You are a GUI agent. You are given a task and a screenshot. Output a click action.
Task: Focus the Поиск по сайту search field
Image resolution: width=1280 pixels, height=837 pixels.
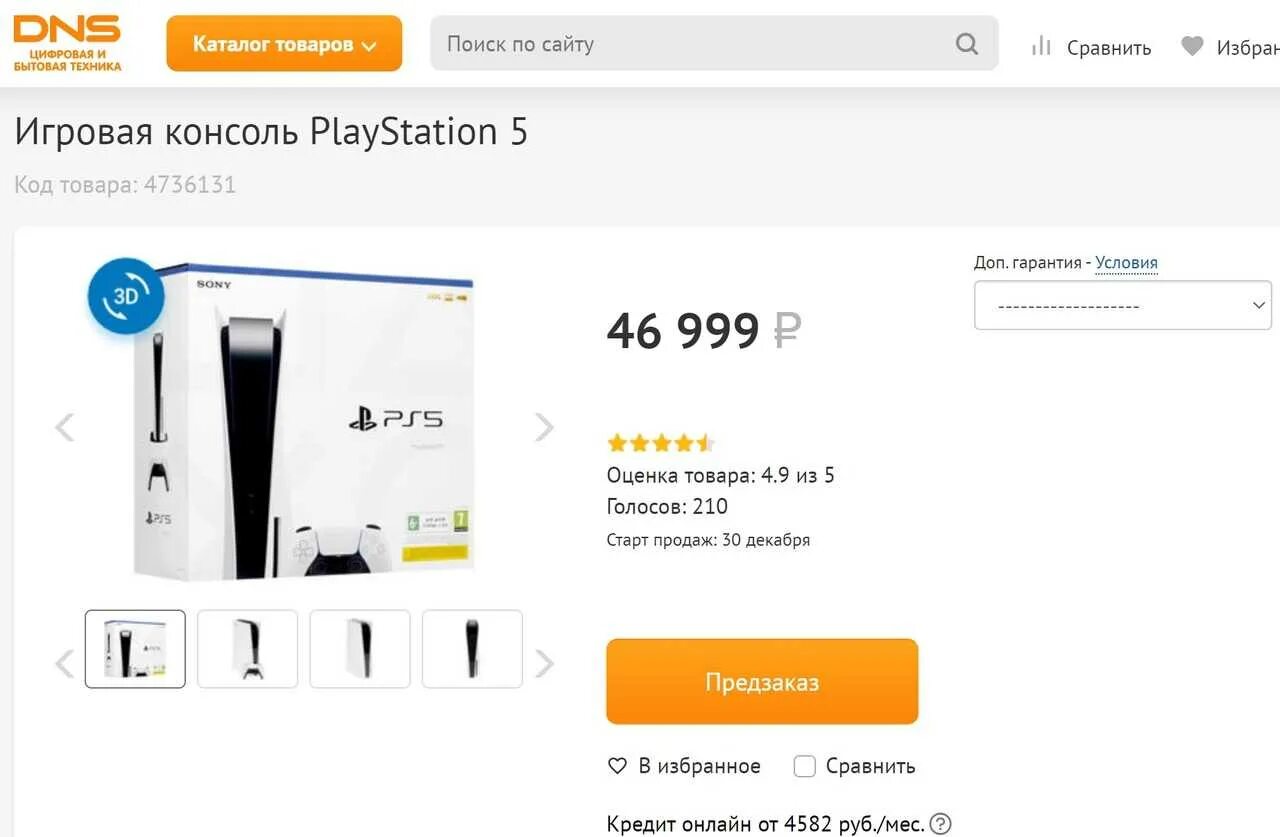point(690,44)
